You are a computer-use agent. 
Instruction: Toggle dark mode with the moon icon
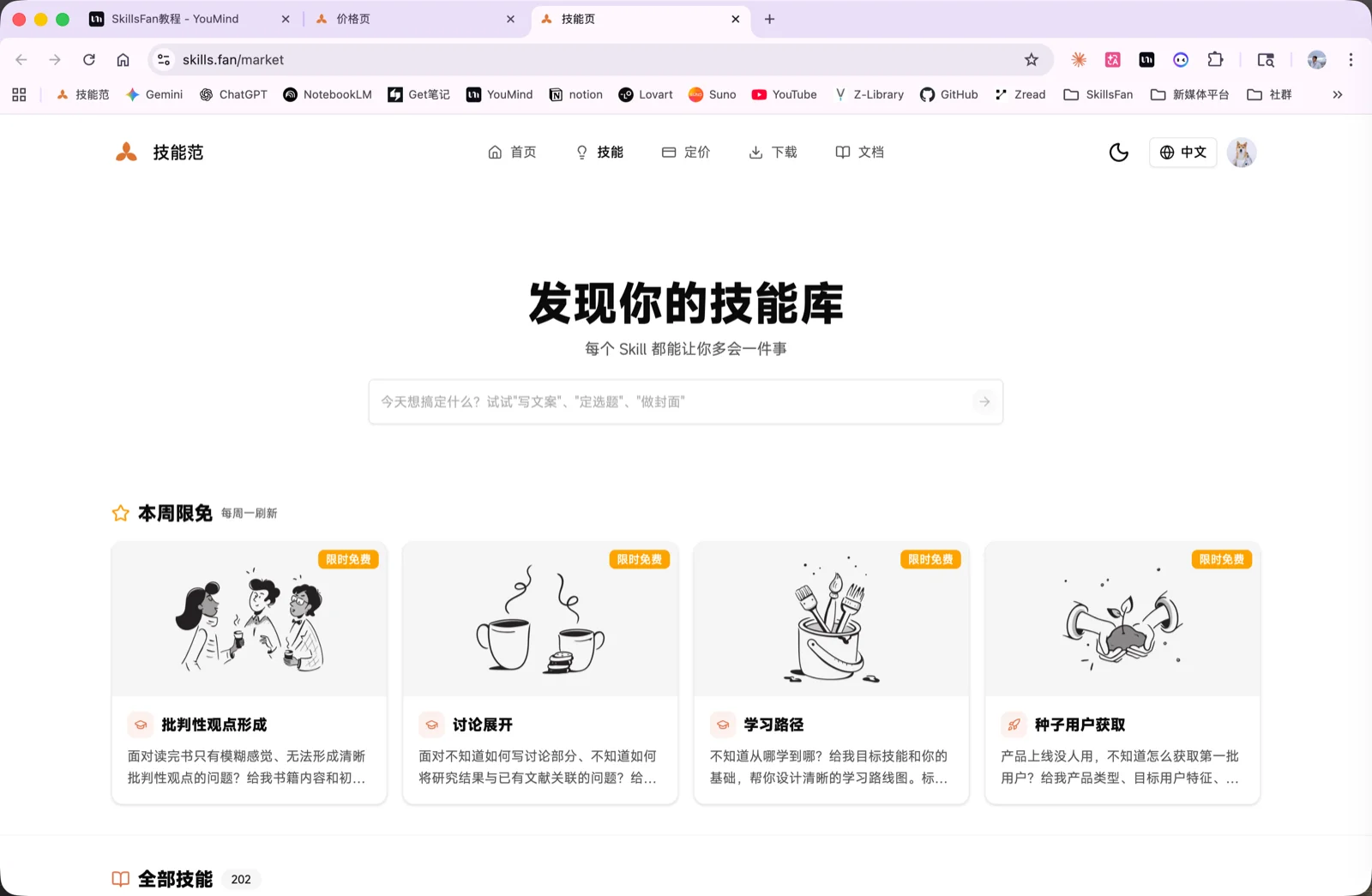coord(1118,153)
